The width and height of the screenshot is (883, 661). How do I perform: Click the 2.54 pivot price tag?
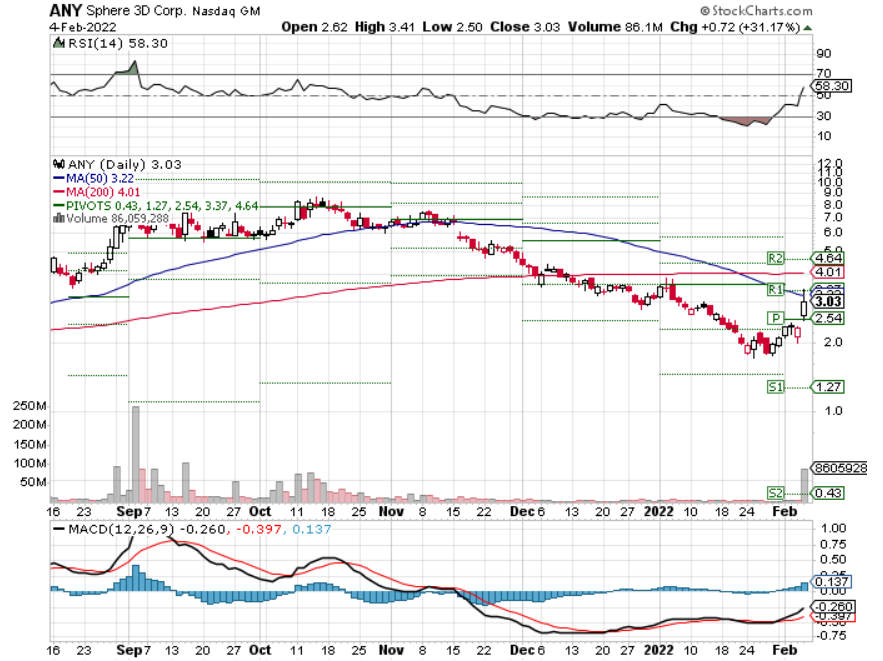pos(827,318)
